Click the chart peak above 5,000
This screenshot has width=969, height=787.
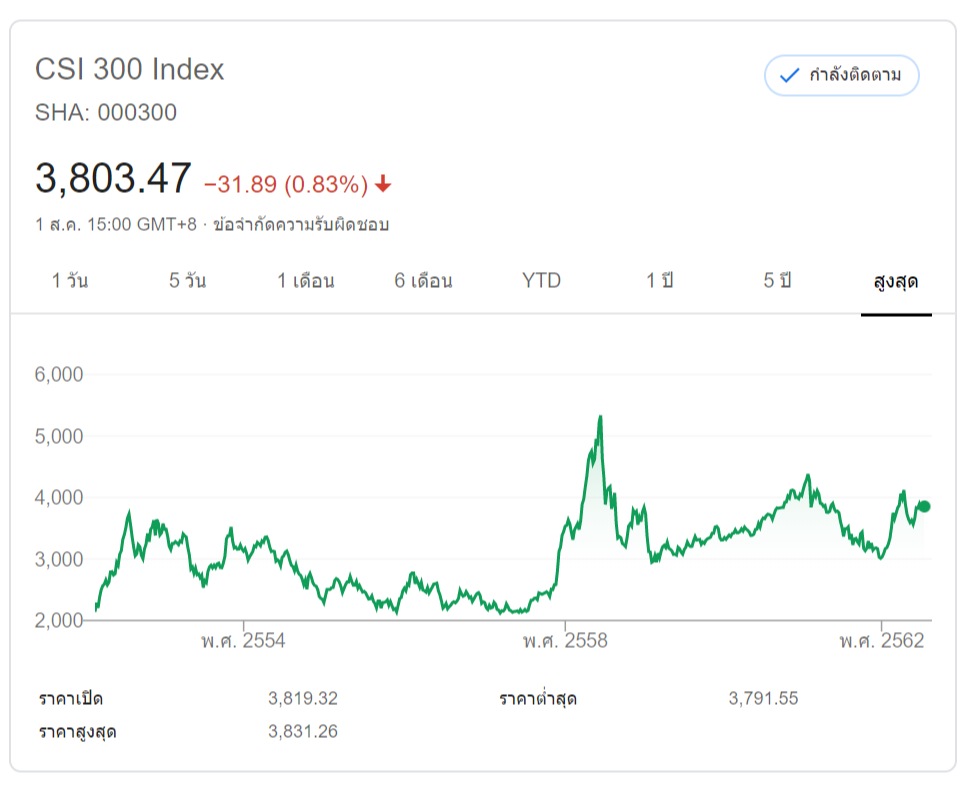coord(600,417)
